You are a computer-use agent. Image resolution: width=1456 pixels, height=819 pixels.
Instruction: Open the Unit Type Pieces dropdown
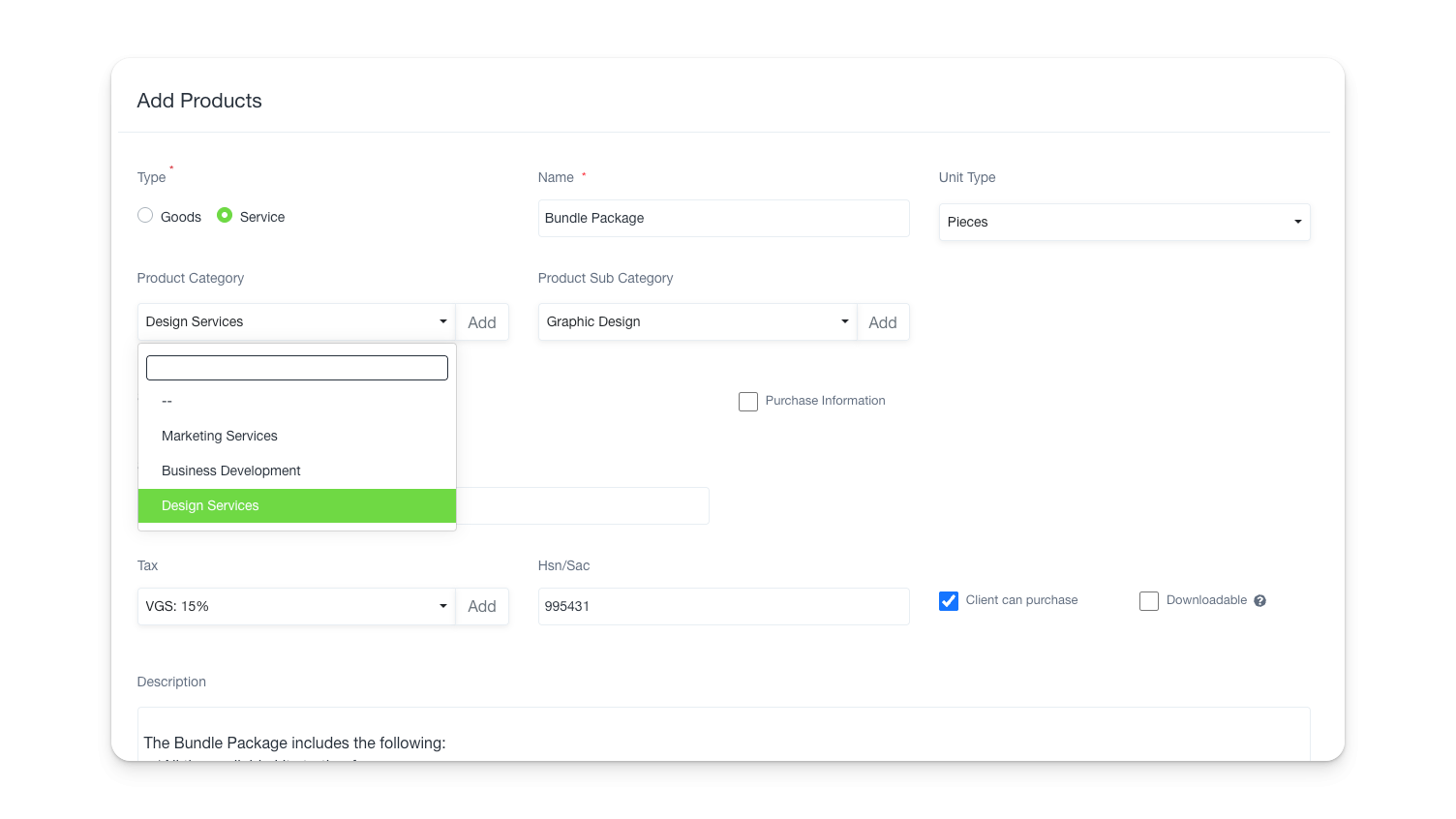pyautogui.click(x=1123, y=222)
